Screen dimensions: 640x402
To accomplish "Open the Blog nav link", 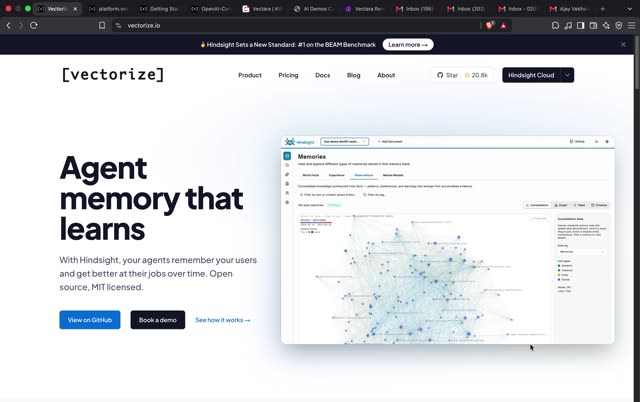I will point(353,75).
